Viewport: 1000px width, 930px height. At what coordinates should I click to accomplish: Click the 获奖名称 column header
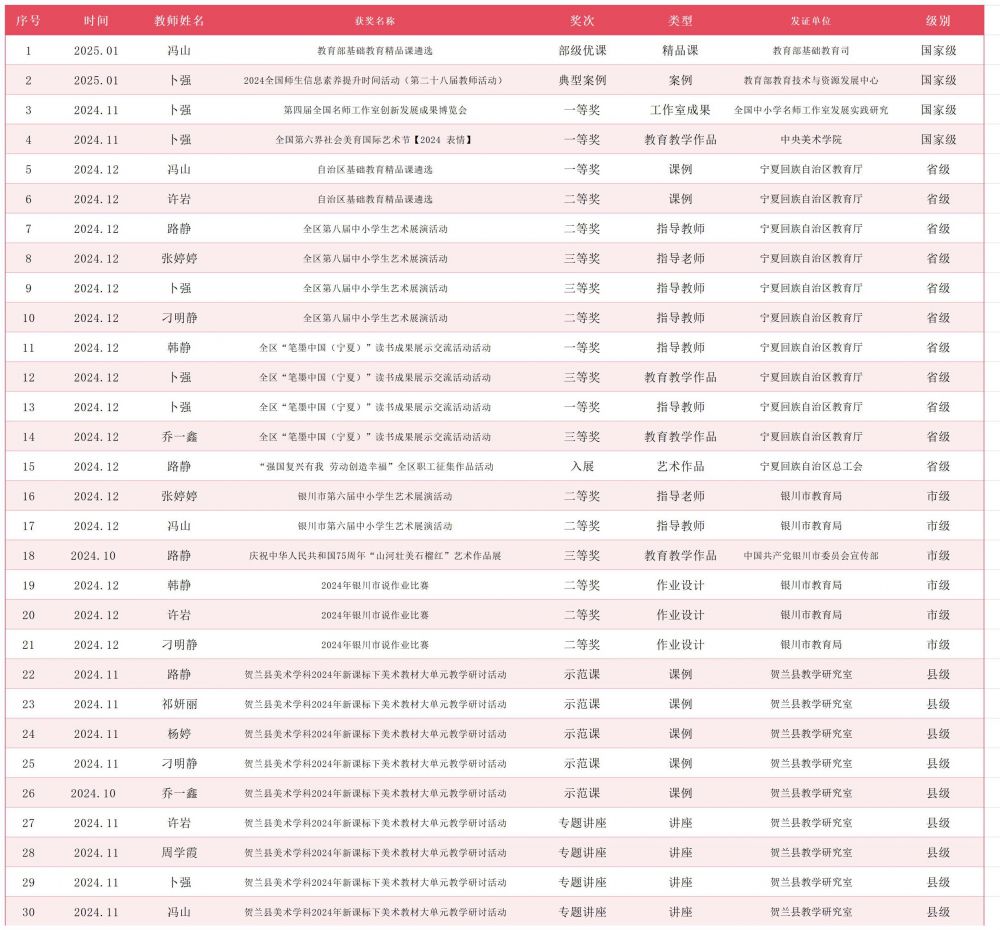pos(375,21)
